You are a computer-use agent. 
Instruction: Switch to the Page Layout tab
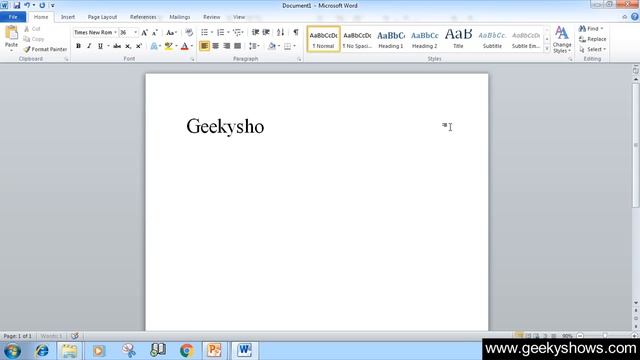(102, 17)
